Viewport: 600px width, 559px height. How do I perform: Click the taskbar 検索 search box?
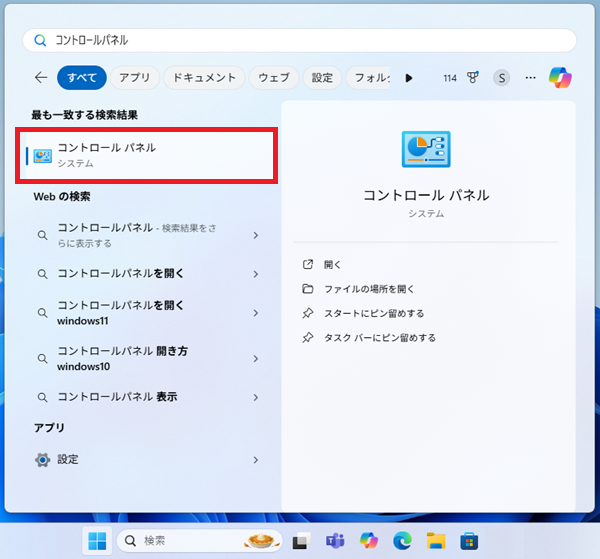199,541
